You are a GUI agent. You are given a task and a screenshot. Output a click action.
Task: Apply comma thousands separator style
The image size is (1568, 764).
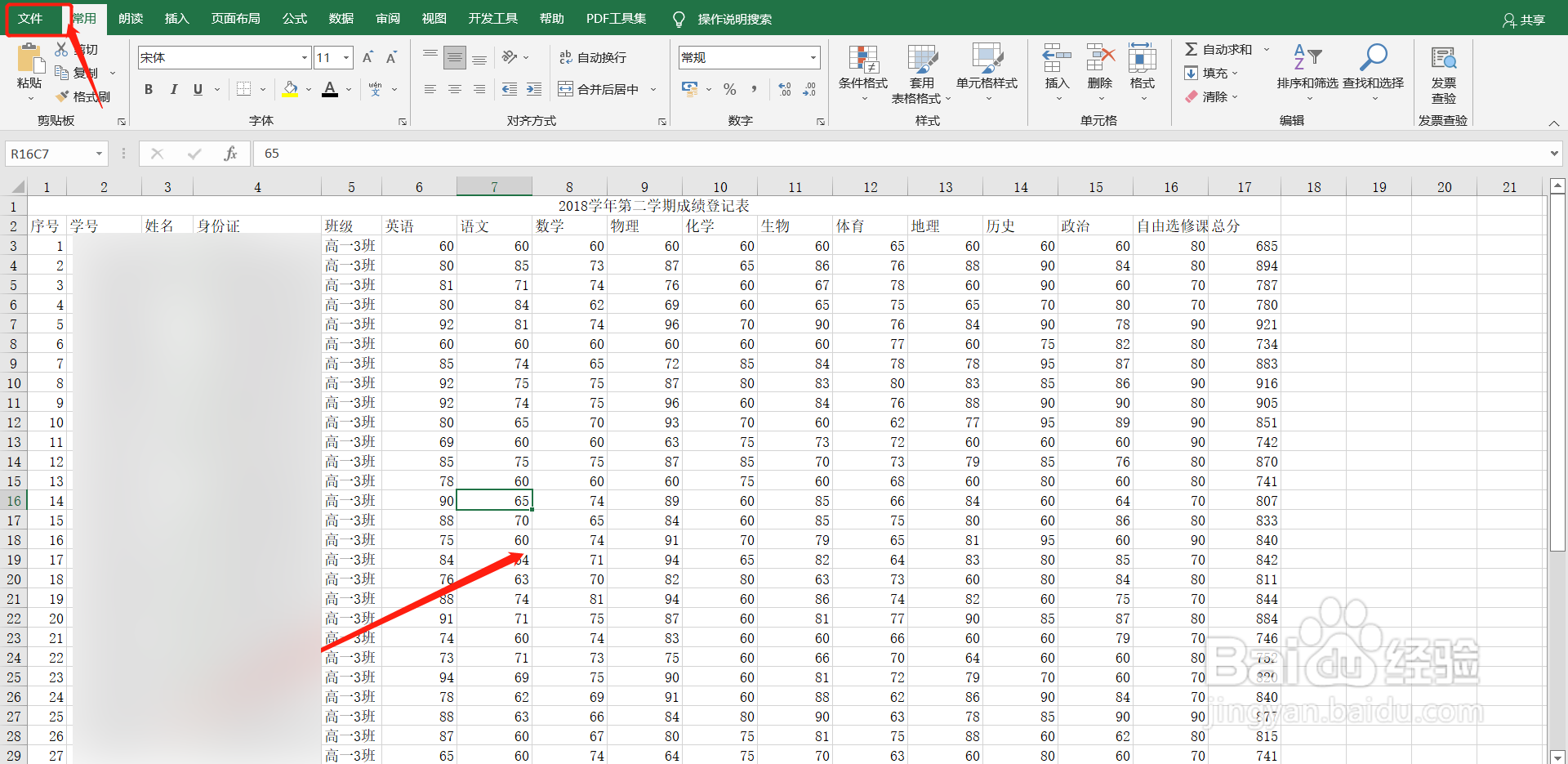click(754, 89)
